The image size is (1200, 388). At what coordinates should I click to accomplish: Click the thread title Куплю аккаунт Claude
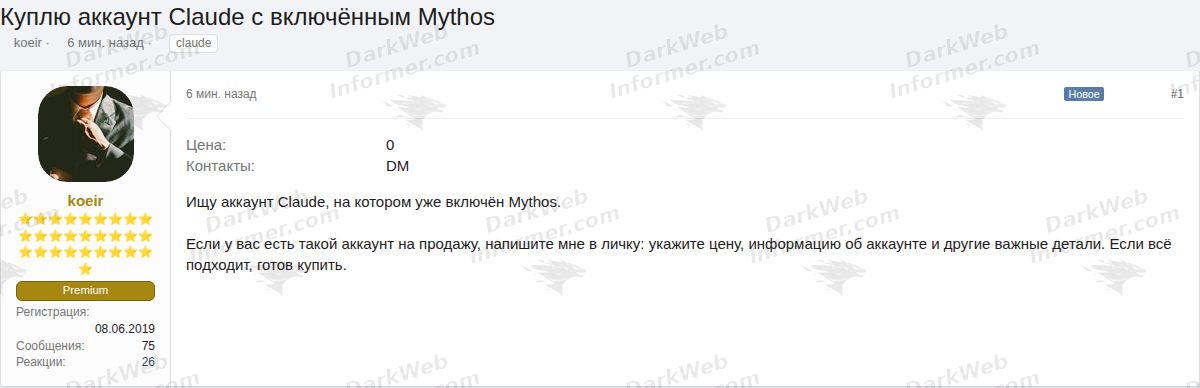(x=247, y=16)
